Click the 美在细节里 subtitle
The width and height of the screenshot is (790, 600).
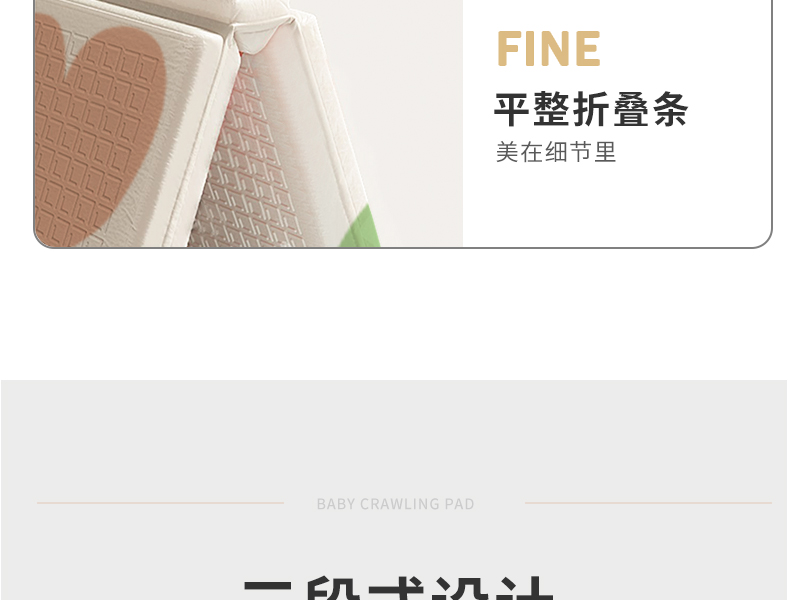click(556, 152)
